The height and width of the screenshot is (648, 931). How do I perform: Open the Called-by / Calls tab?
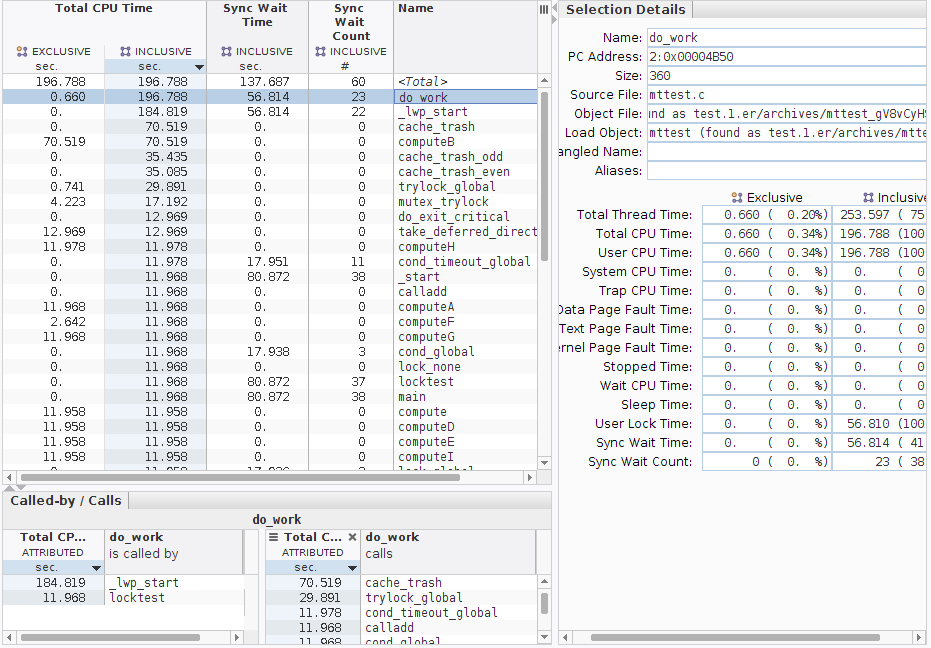pyautogui.click(x=66, y=501)
